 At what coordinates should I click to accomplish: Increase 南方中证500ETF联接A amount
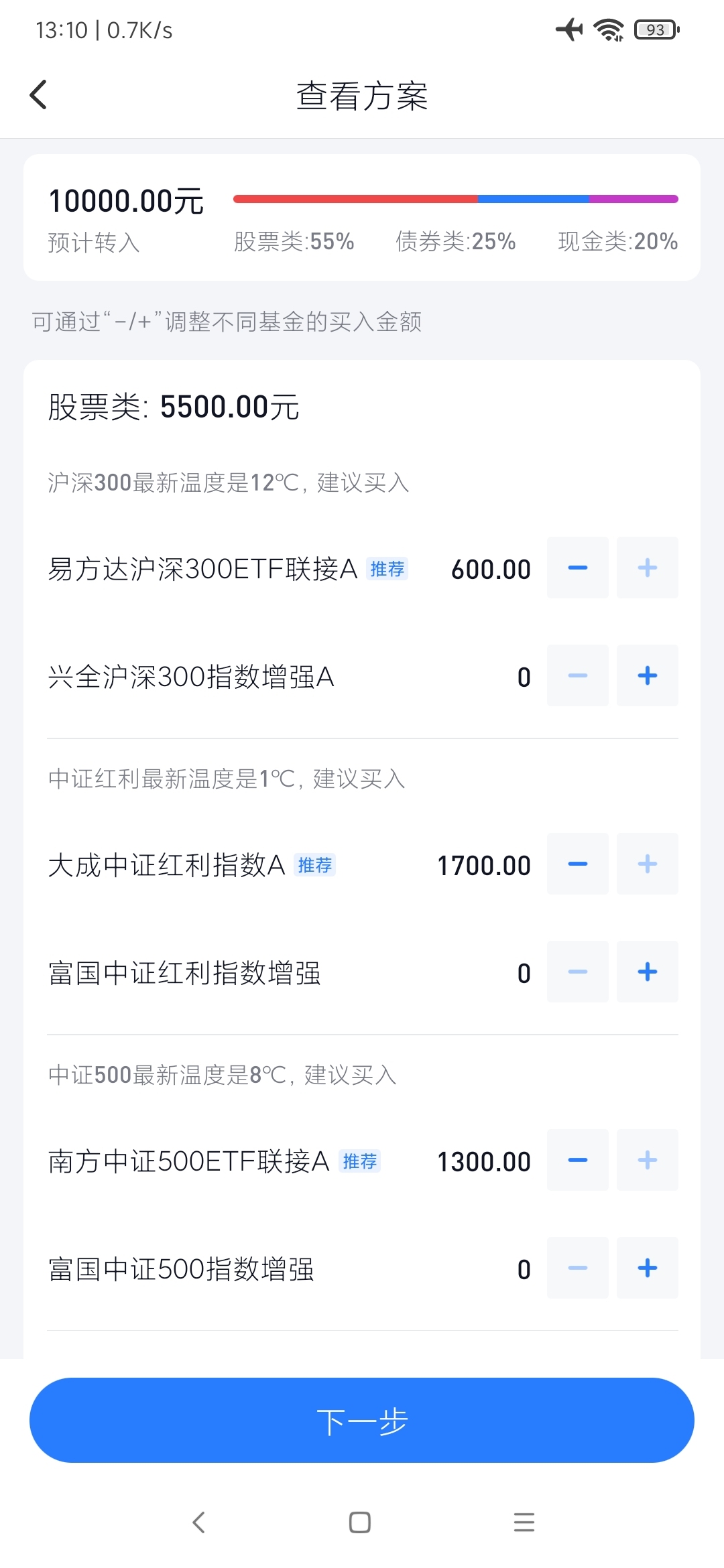[x=647, y=1161]
